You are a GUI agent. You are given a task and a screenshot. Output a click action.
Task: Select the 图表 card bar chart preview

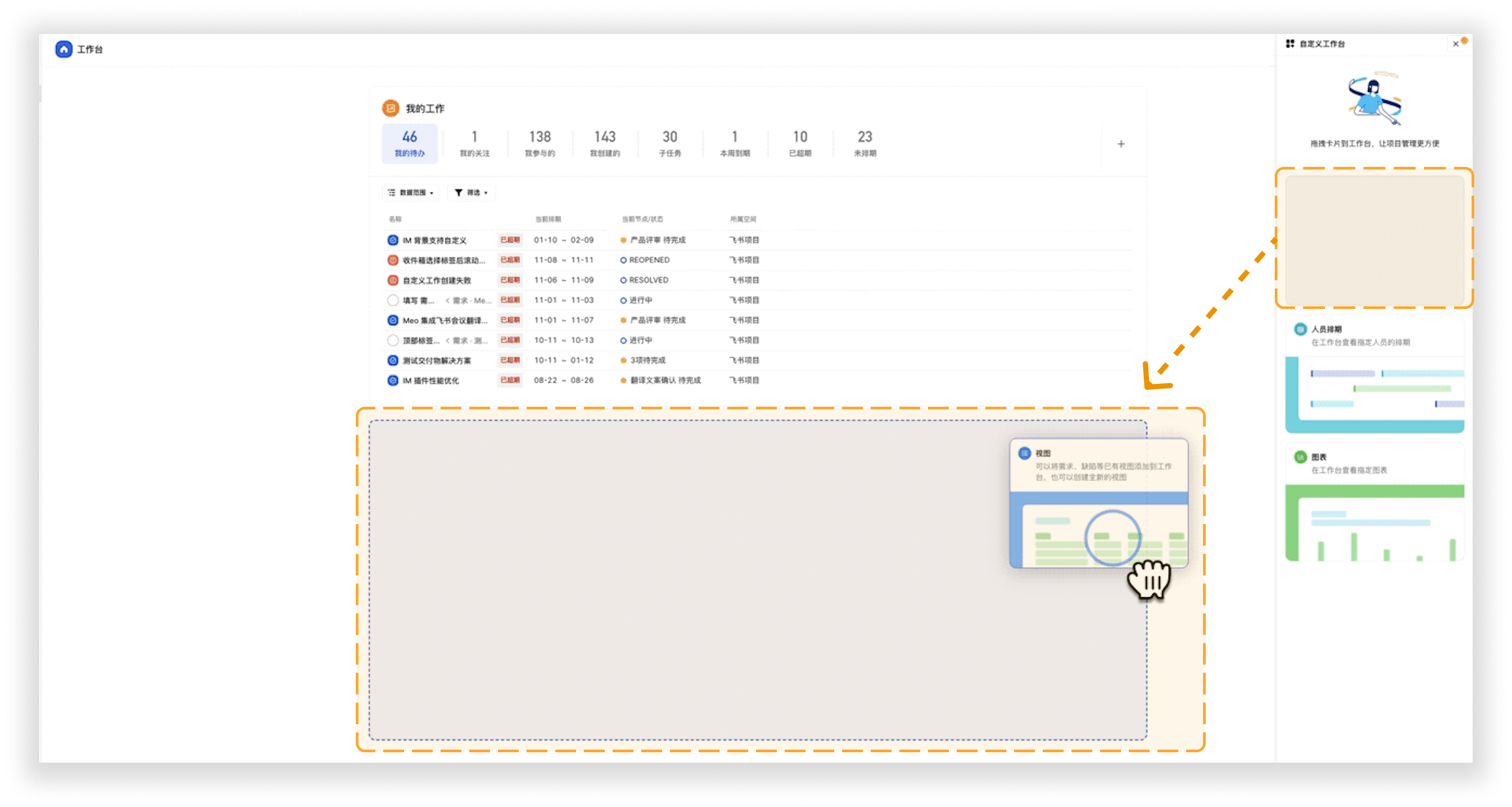[x=1374, y=523]
